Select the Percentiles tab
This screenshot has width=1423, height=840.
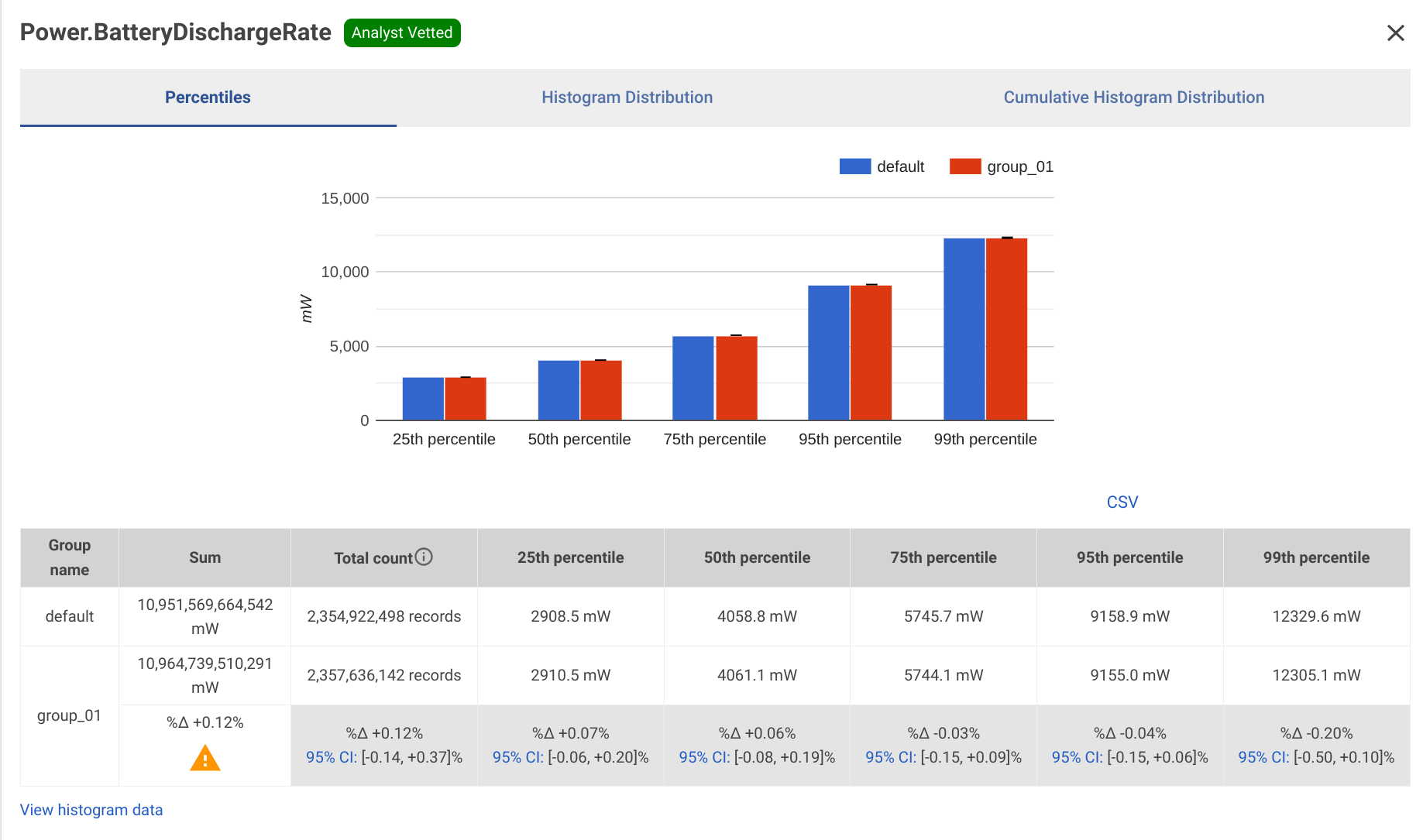point(208,98)
